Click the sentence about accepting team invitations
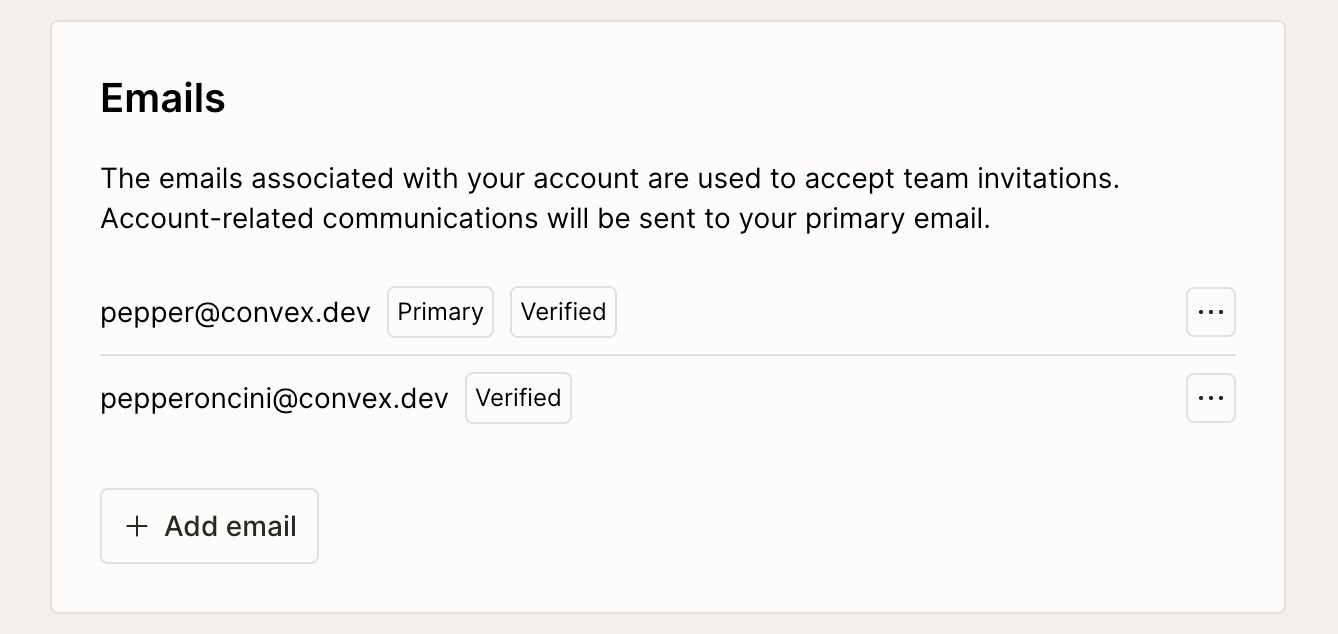The width and height of the screenshot is (1338, 634). (x=609, y=179)
